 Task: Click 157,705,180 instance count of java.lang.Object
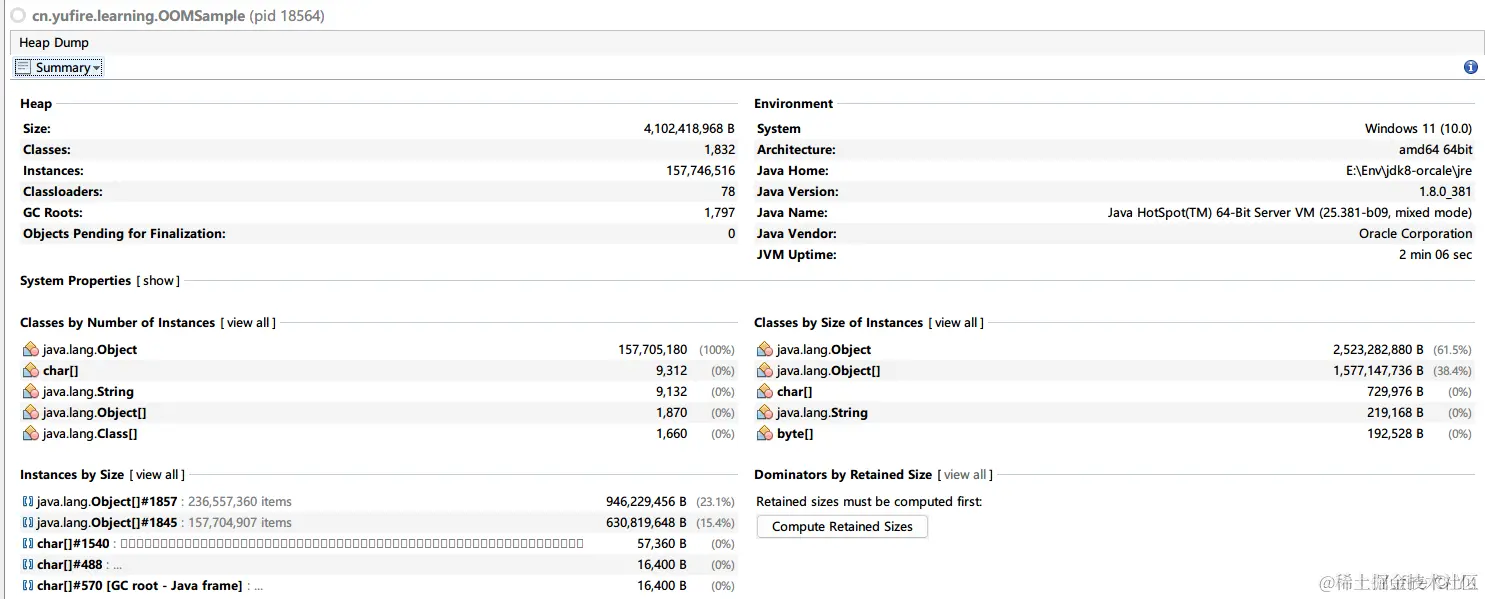pos(653,350)
